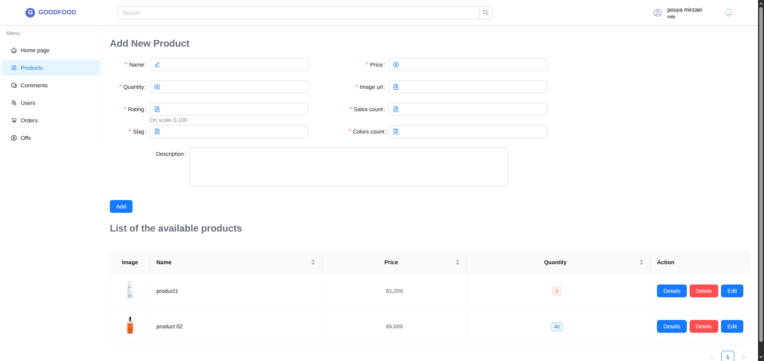The width and height of the screenshot is (764, 361).
Task: Go to previous page arrow
Action: (712, 357)
